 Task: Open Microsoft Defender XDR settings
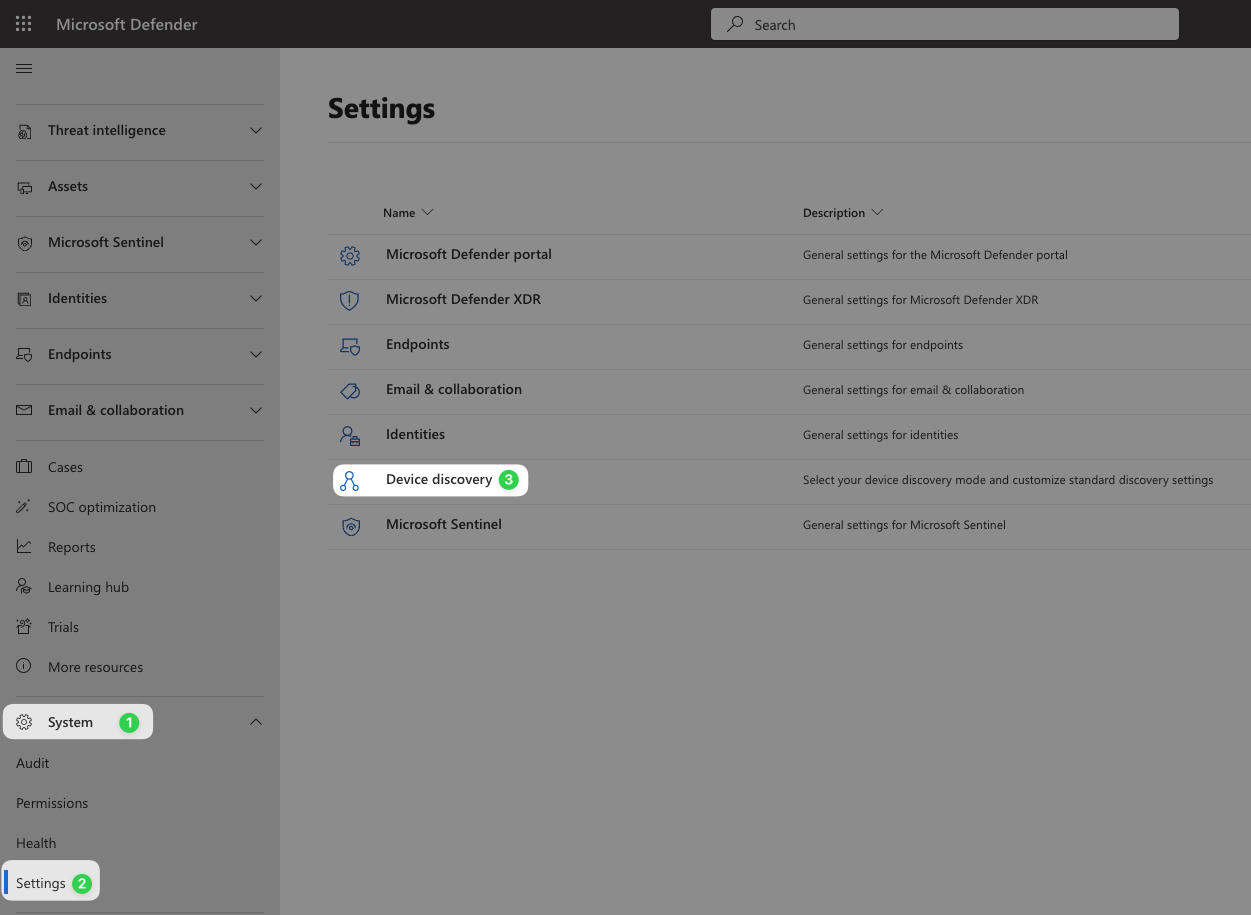(463, 299)
